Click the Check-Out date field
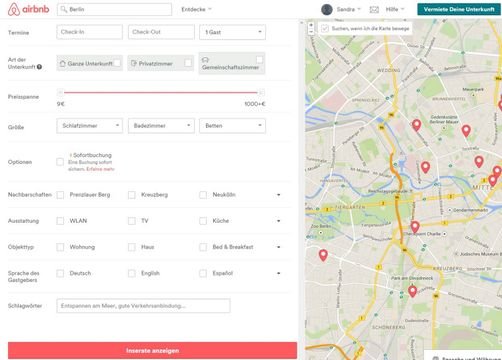Screen dimensions: 502x360 [161, 32]
